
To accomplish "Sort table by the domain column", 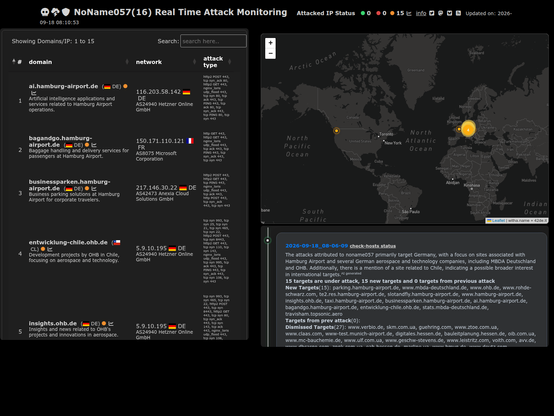I will (78, 62).
